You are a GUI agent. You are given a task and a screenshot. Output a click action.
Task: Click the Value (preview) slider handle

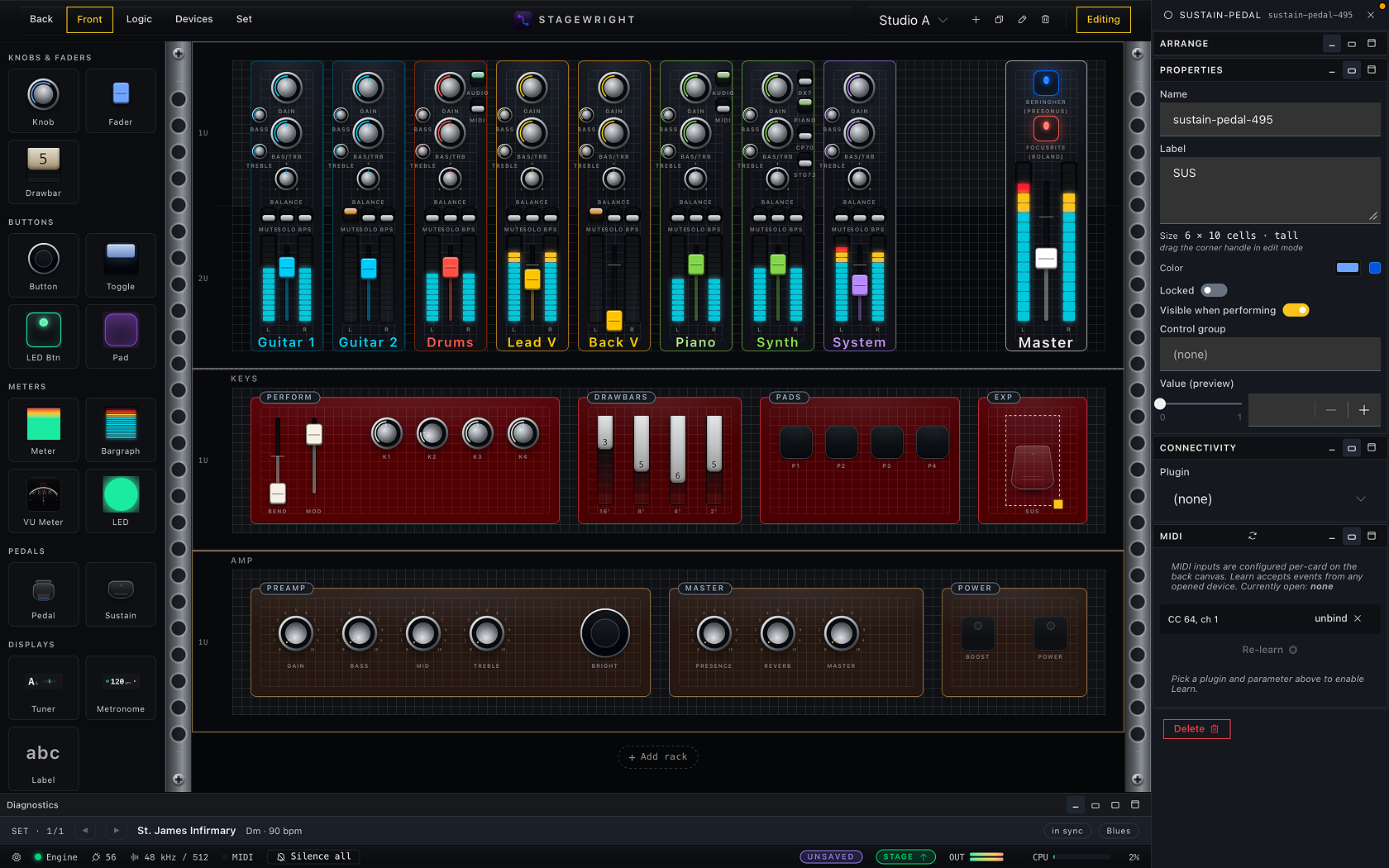(x=1160, y=403)
